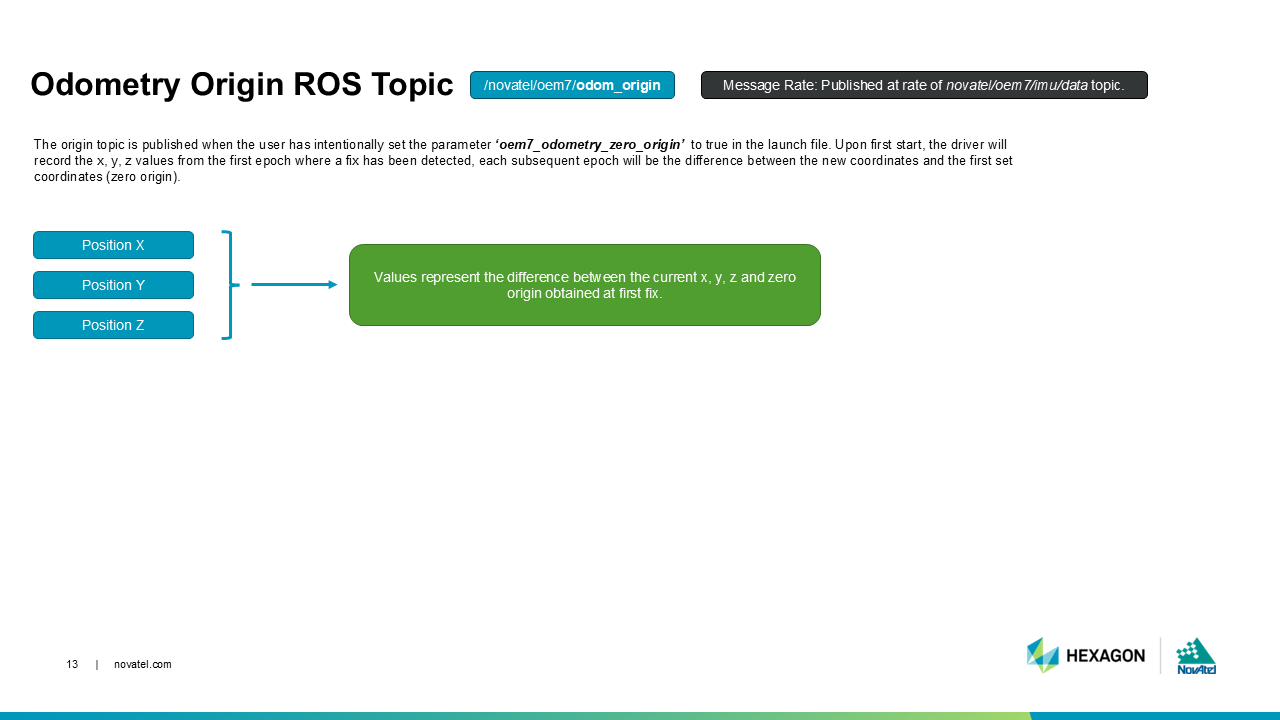Click the italic novatel/oem7/imu/data topic text
Screen dimensions: 1280x720
point(1016,85)
